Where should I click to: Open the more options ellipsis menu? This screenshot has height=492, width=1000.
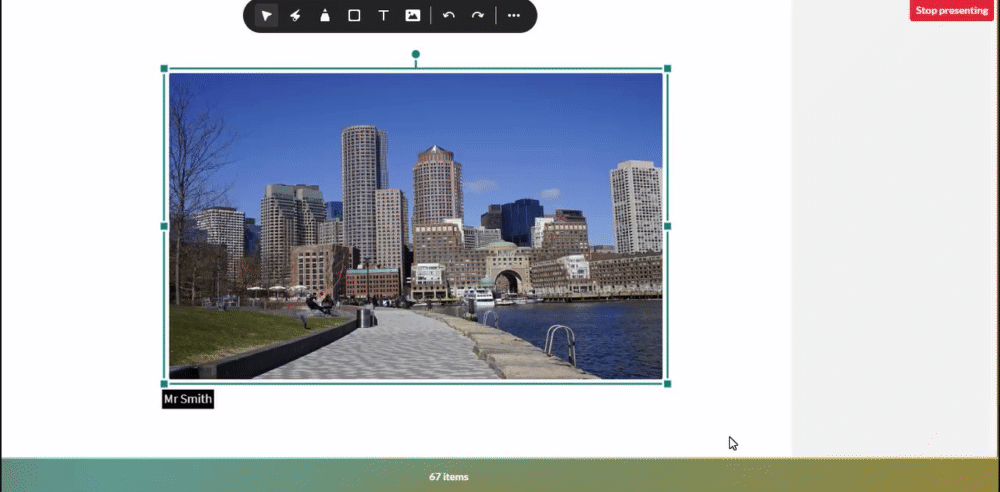tap(514, 16)
